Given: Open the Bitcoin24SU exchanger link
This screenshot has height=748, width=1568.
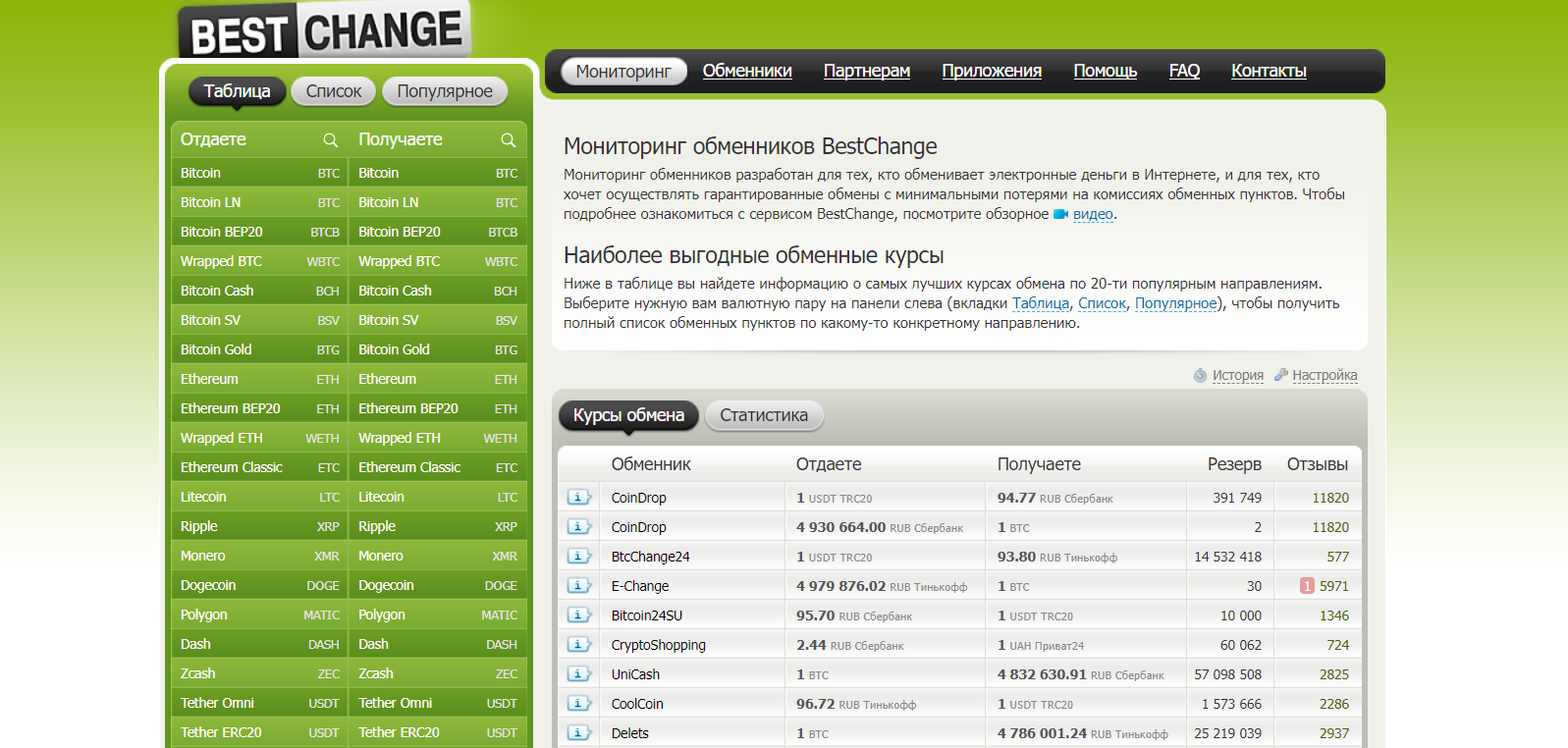Looking at the screenshot, I should 647,615.
